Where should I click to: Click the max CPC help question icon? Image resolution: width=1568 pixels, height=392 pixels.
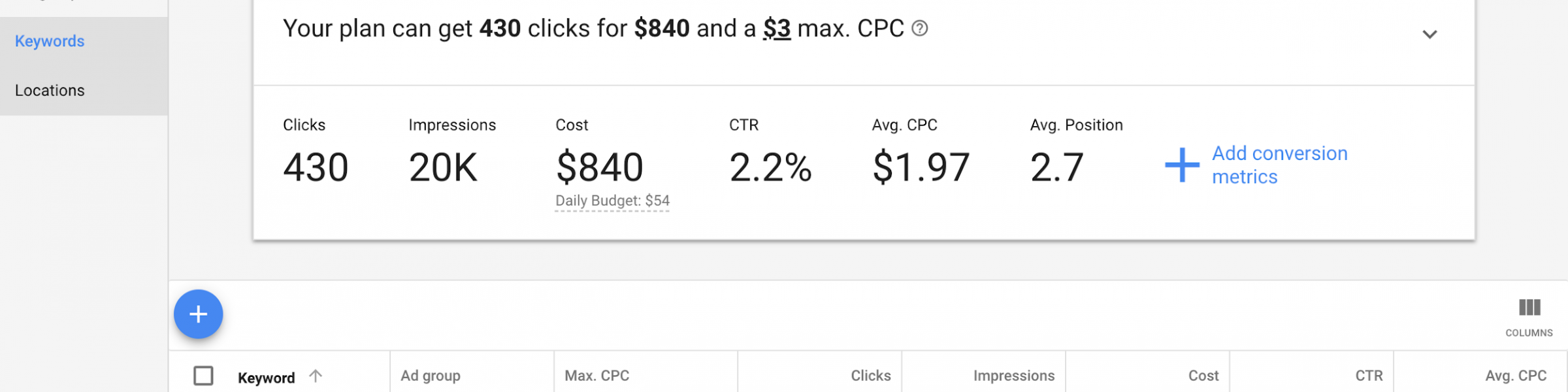pos(919,28)
